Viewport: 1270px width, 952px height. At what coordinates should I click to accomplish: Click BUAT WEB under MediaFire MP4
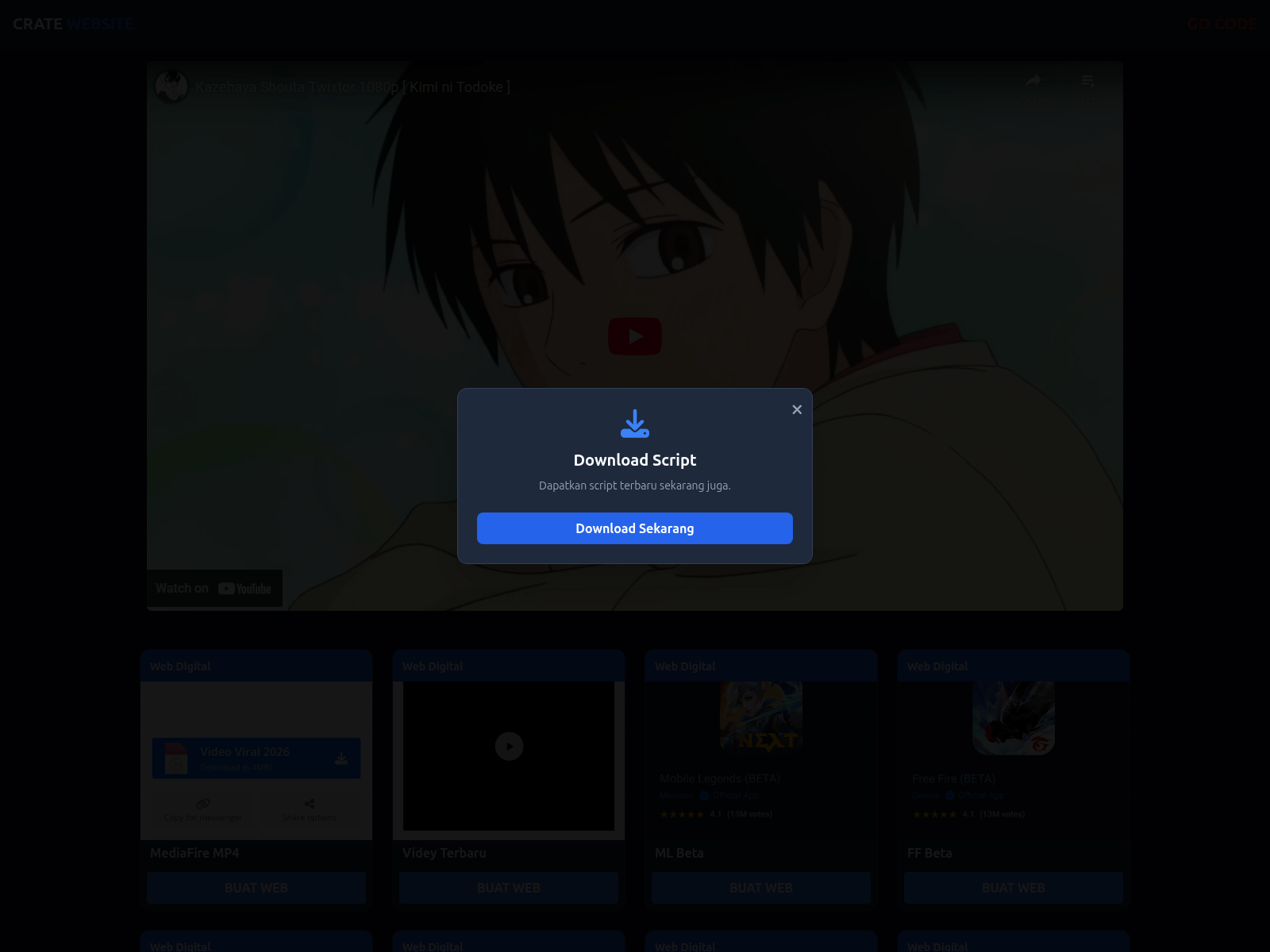click(256, 888)
